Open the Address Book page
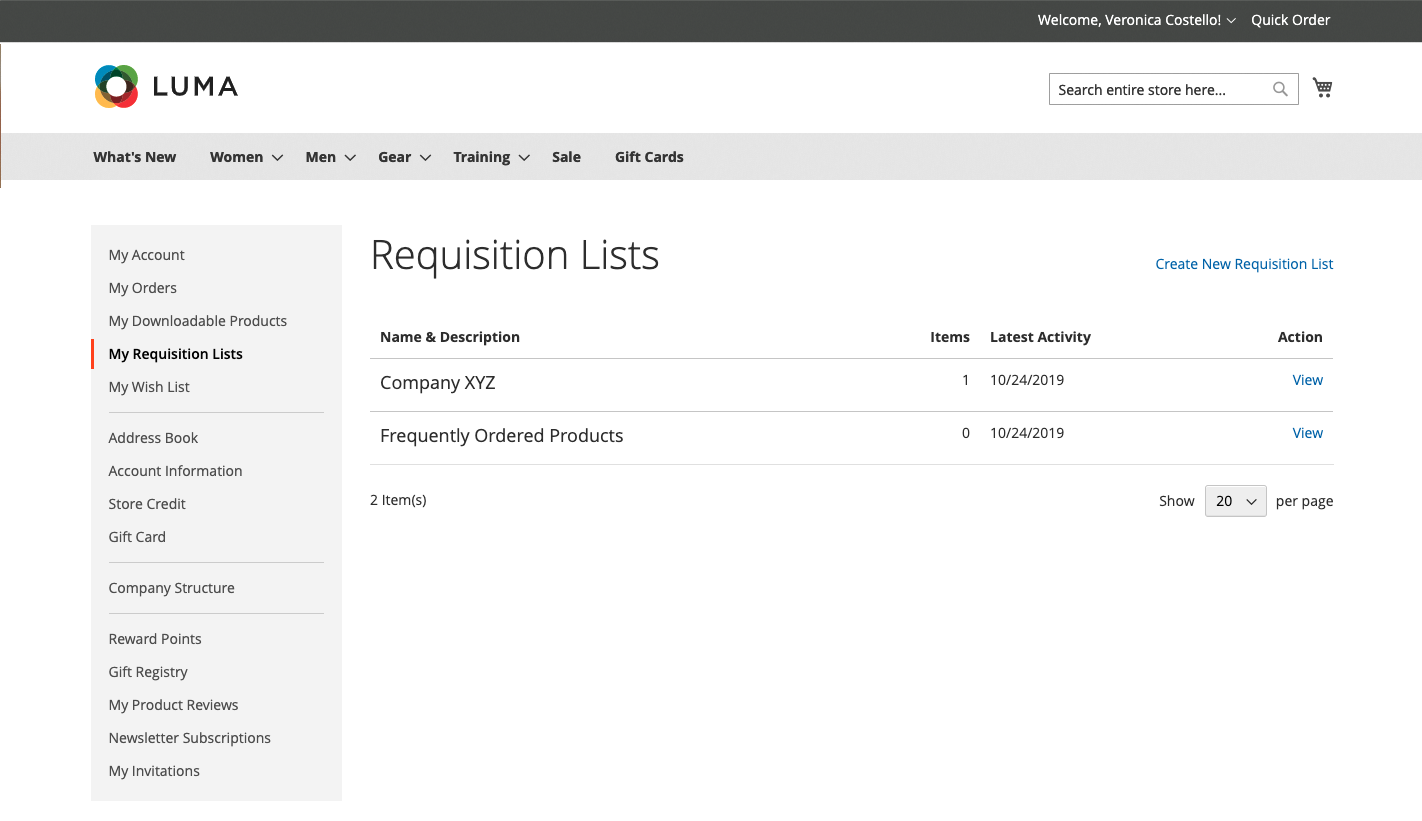The width and height of the screenshot is (1422, 821). coord(153,437)
